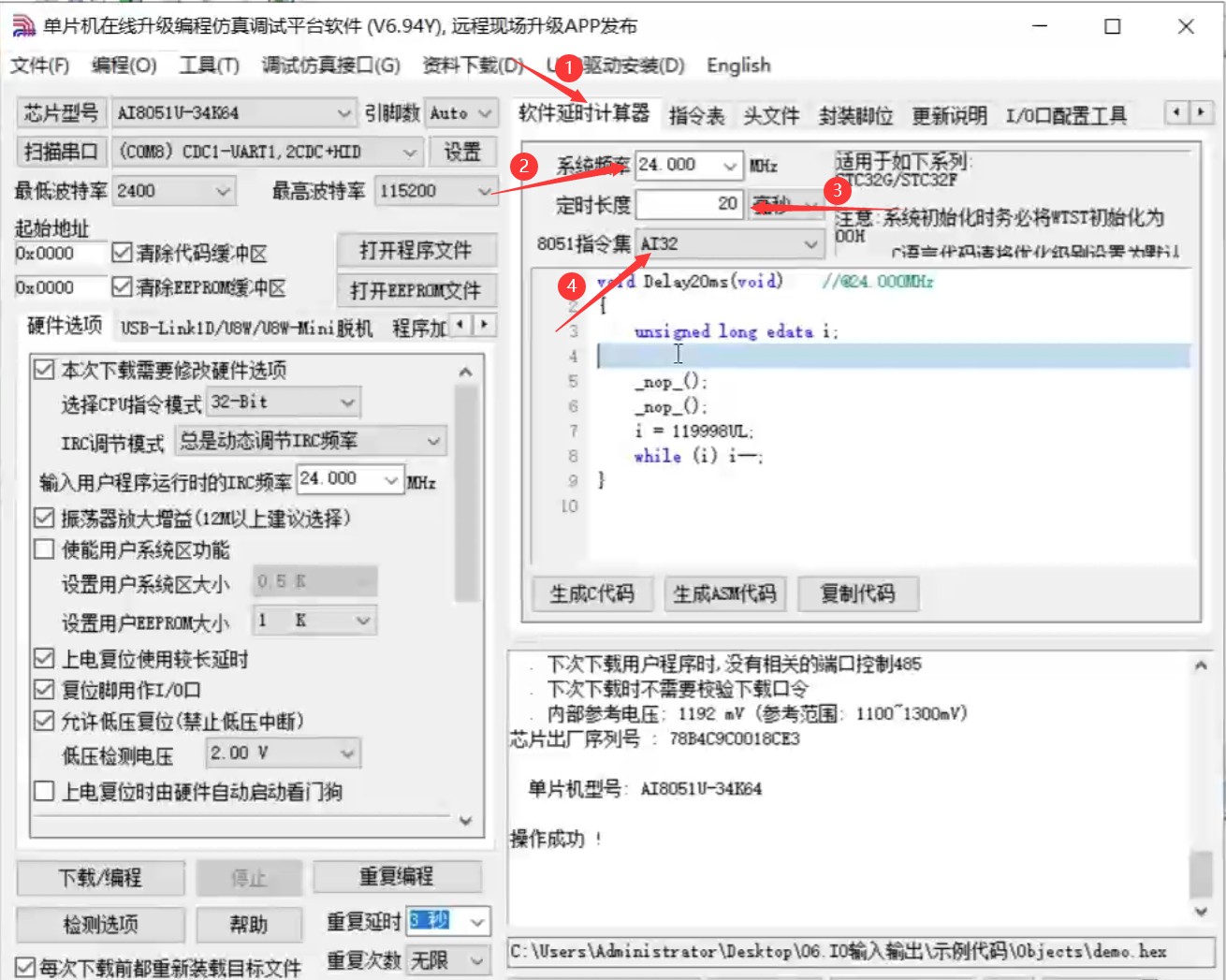1226x980 pixels.
Task: Click 下载/编程 button
Action: [x=100, y=878]
